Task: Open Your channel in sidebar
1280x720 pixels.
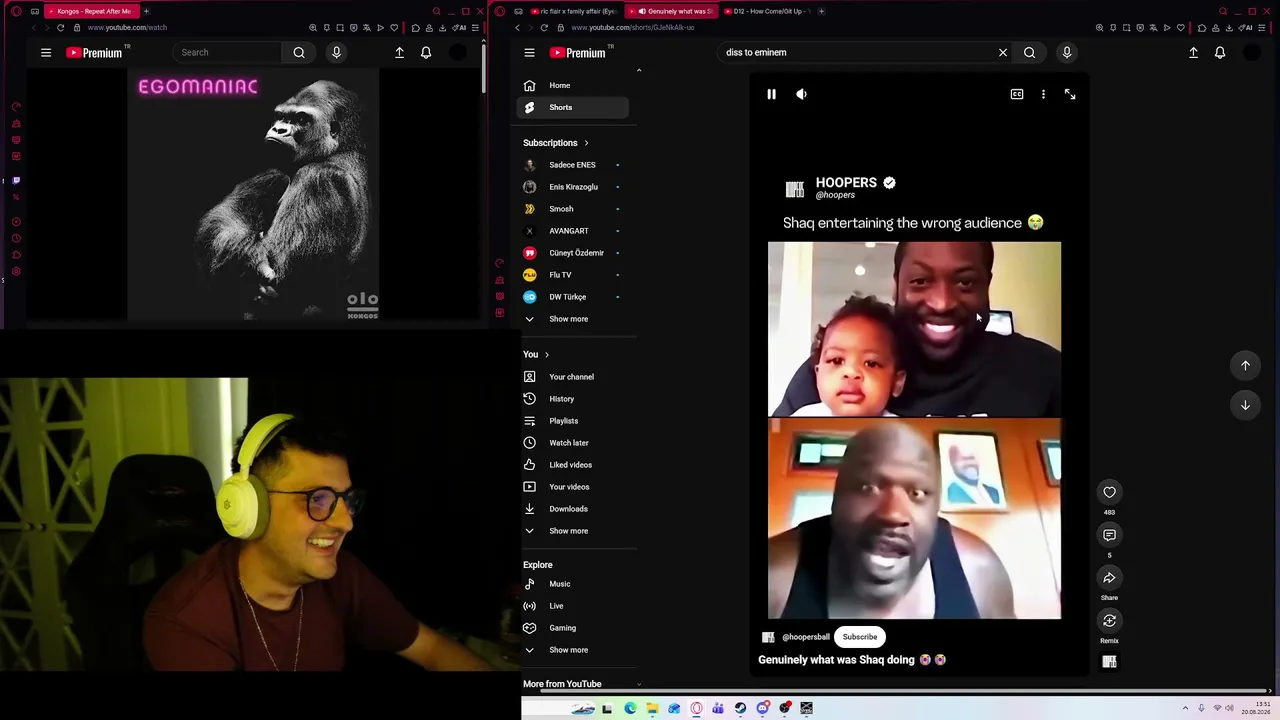Action: [573, 377]
